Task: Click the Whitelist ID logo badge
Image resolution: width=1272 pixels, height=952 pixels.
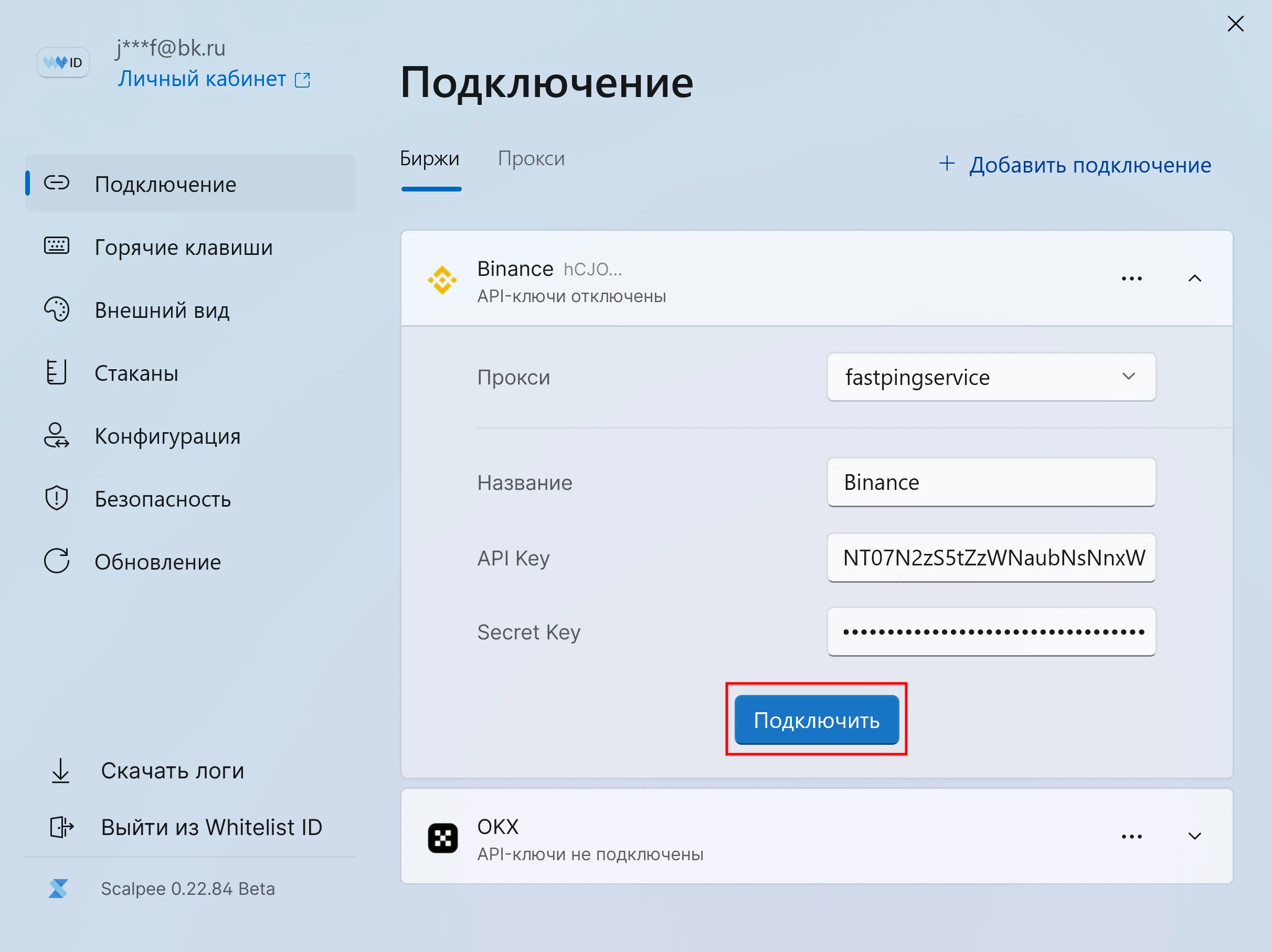Action: click(x=62, y=62)
